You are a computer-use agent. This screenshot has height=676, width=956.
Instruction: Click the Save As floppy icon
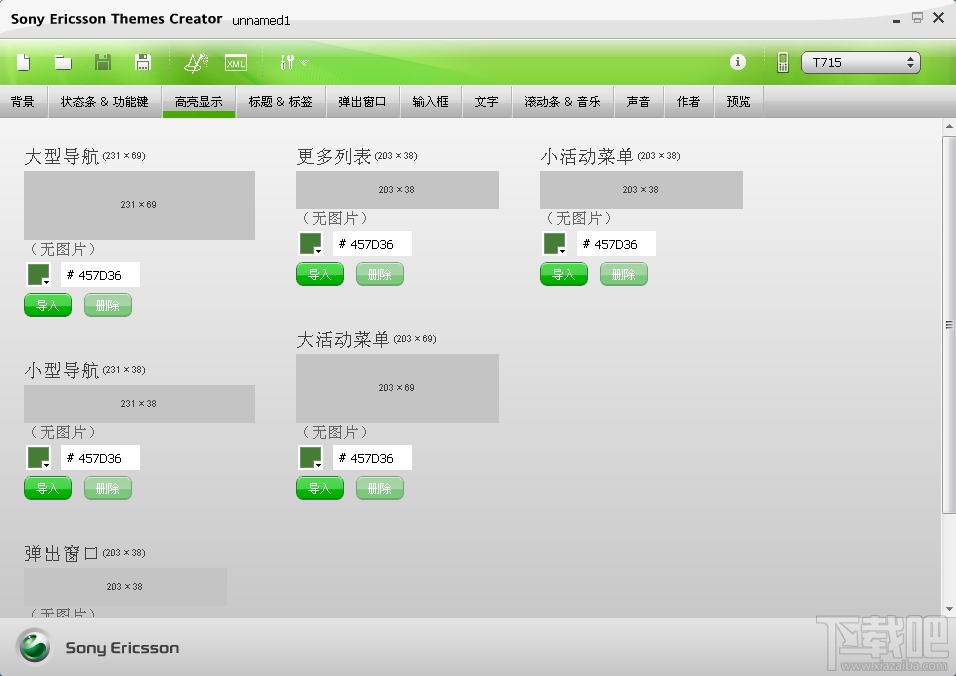[x=143, y=62]
